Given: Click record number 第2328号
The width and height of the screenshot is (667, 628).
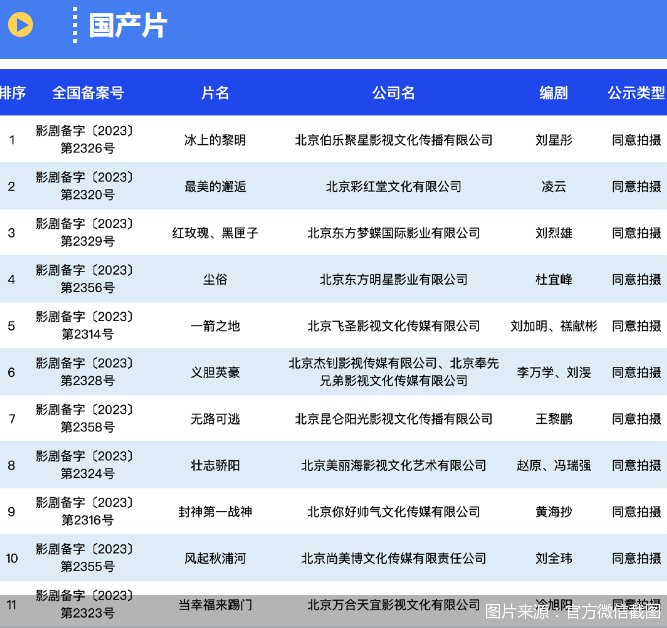Looking at the screenshot, I should 88,381.
